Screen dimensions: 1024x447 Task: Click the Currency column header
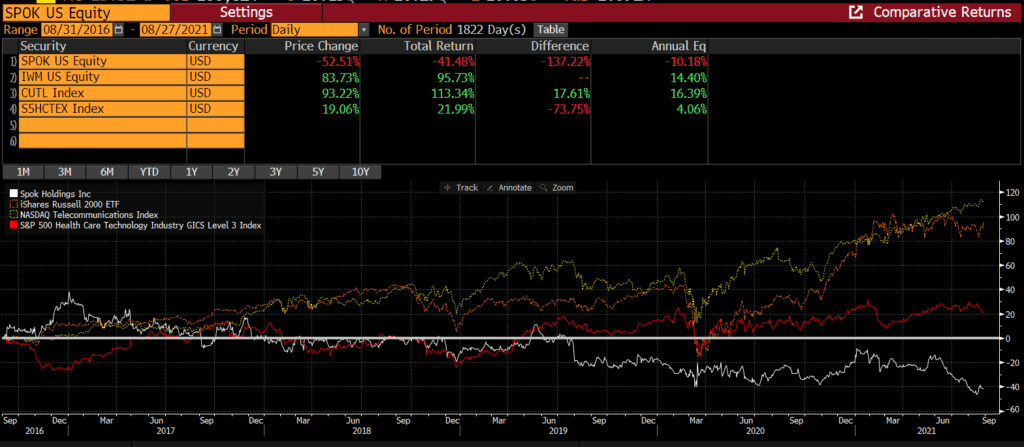pos(216,46)
